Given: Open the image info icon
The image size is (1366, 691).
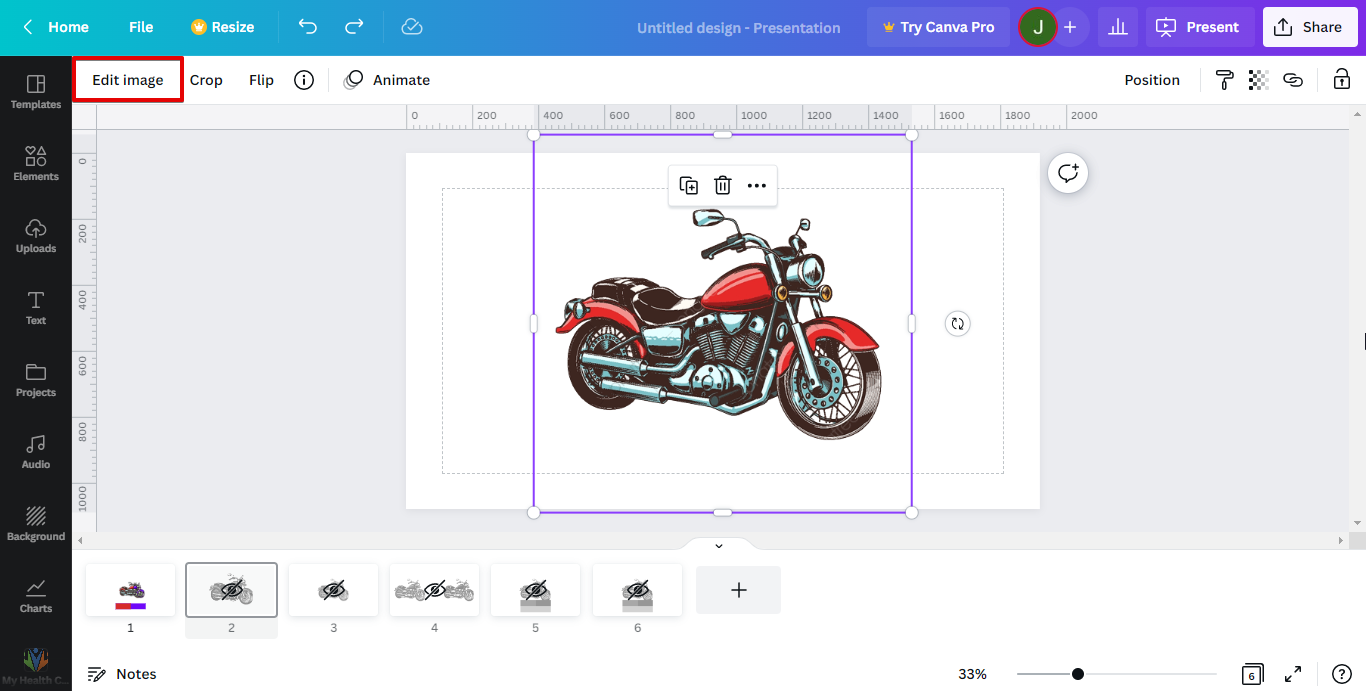Looking at the screenshot, I should point(304,80).
